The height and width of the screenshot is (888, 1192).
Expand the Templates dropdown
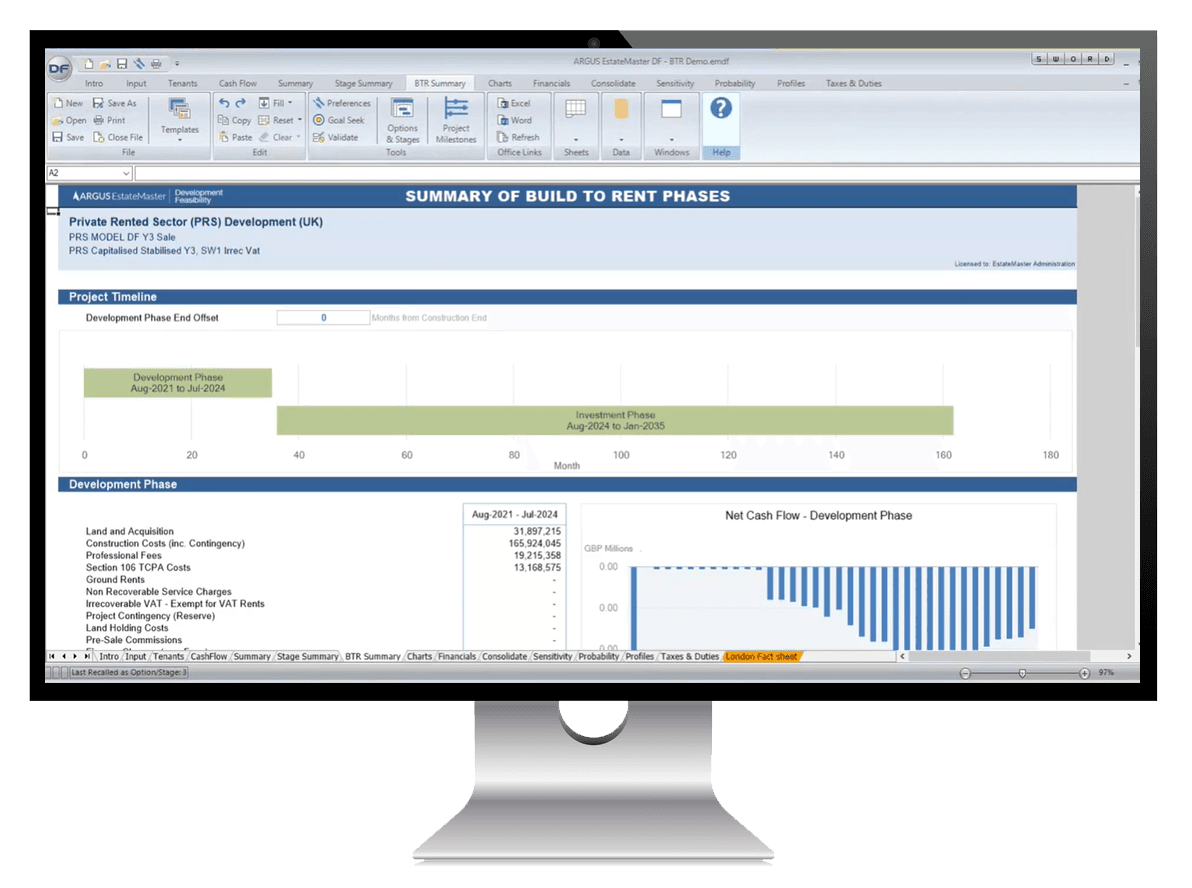coord(180,139)
